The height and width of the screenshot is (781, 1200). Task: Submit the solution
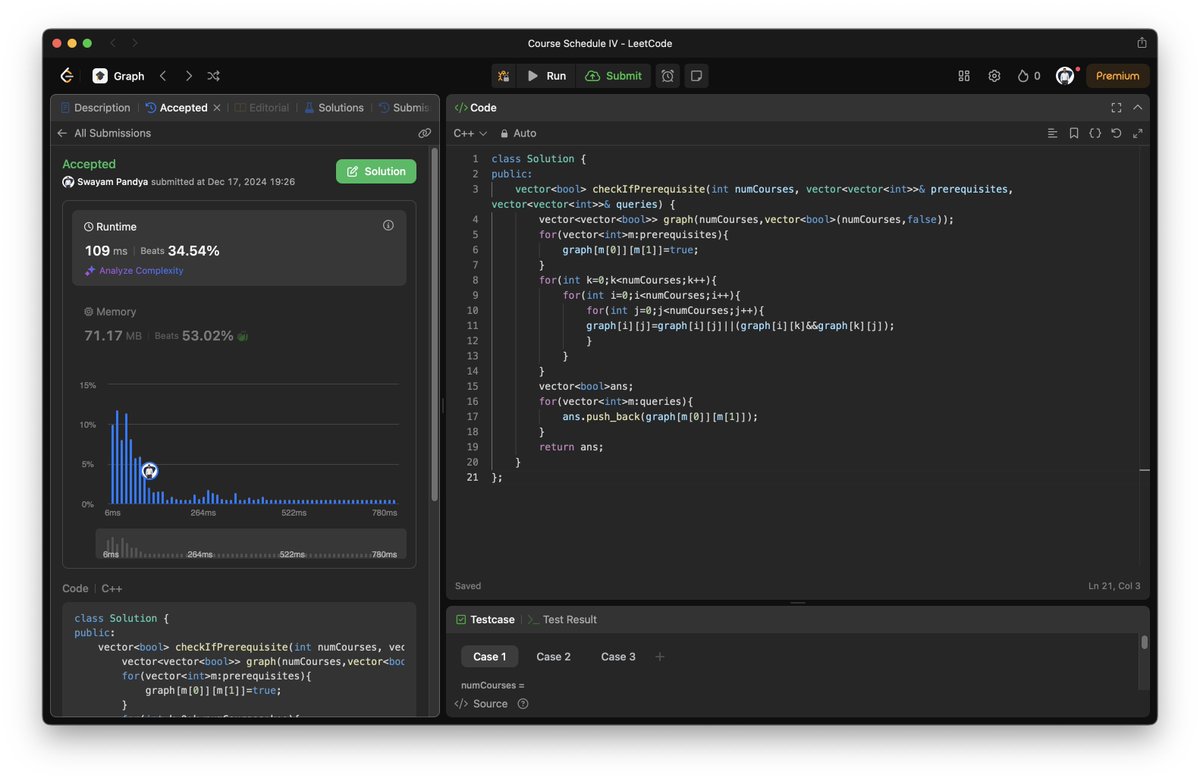[613, 76]
